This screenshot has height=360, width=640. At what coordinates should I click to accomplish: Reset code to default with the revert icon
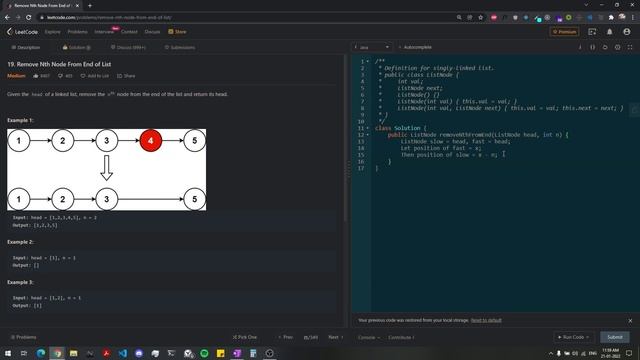605,47
